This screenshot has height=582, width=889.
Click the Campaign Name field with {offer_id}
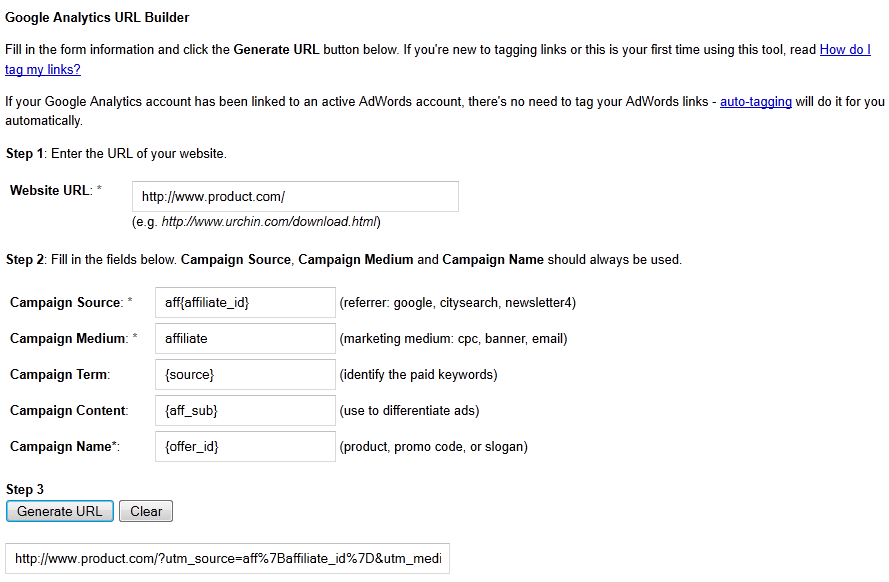pos(245,447)
